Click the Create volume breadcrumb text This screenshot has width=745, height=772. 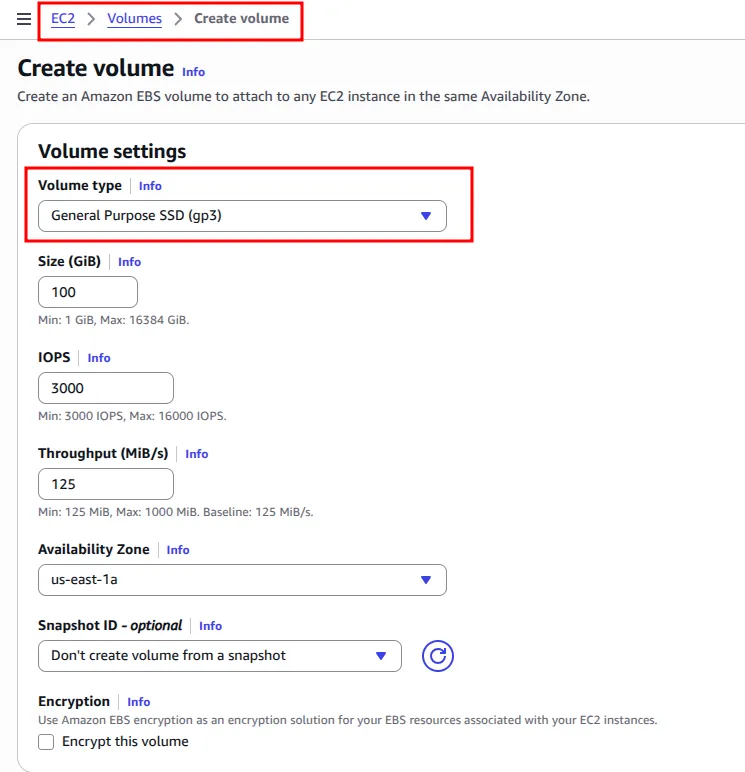[241, 19]
